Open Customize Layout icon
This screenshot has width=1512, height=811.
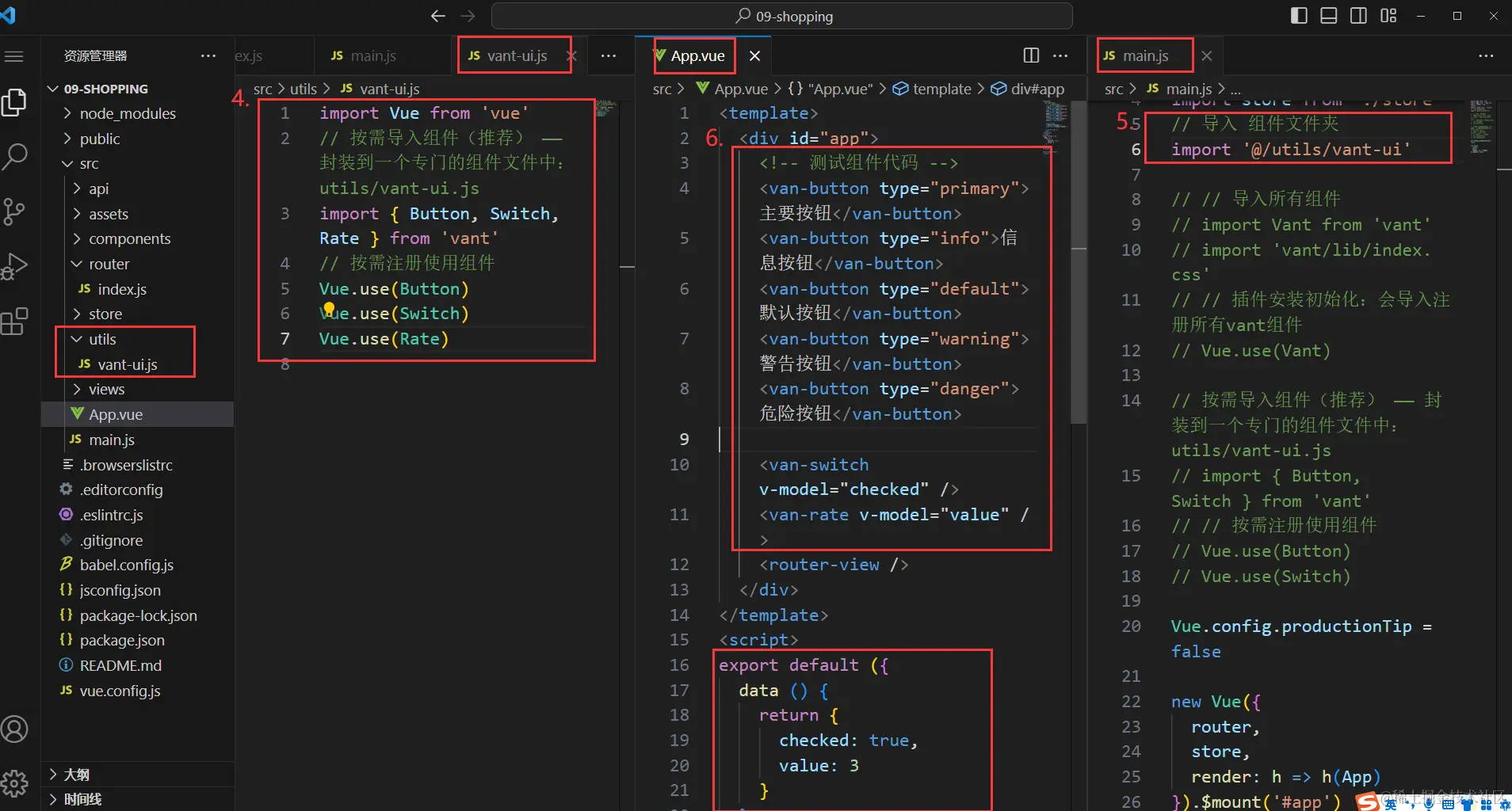tap(1388, 16)
